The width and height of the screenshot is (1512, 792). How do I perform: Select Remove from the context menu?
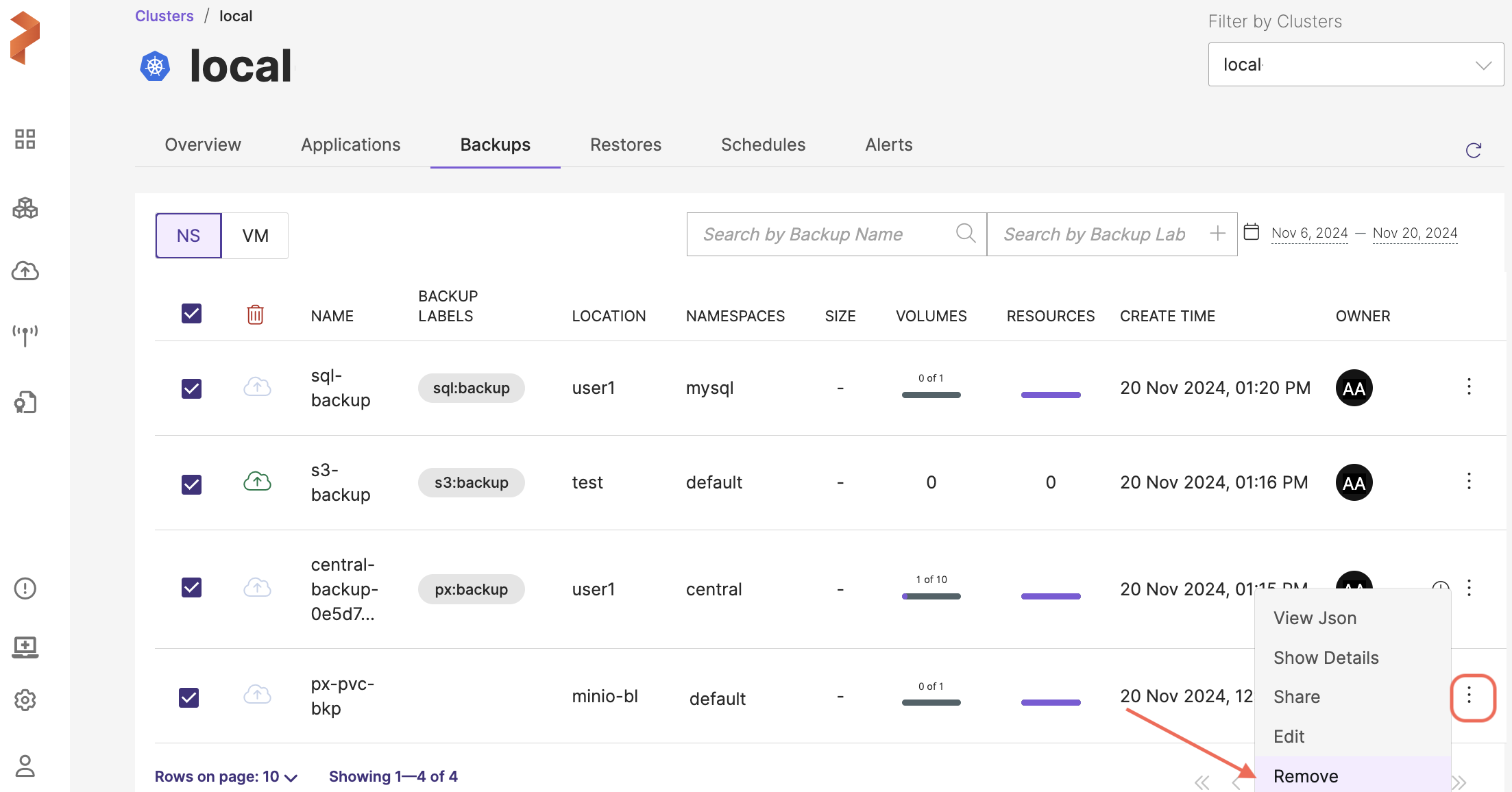(x=1306, y=776)
